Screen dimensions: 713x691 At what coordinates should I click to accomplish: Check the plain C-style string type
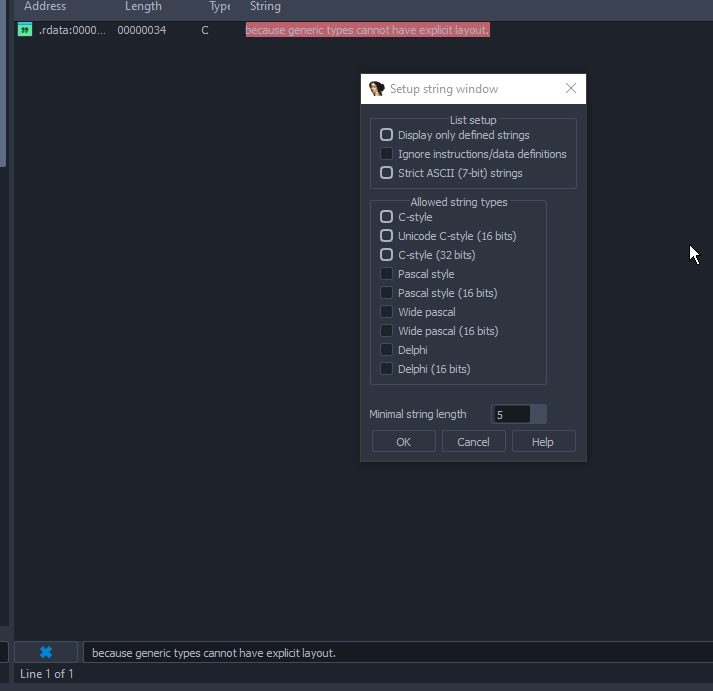tap(387, 217)
